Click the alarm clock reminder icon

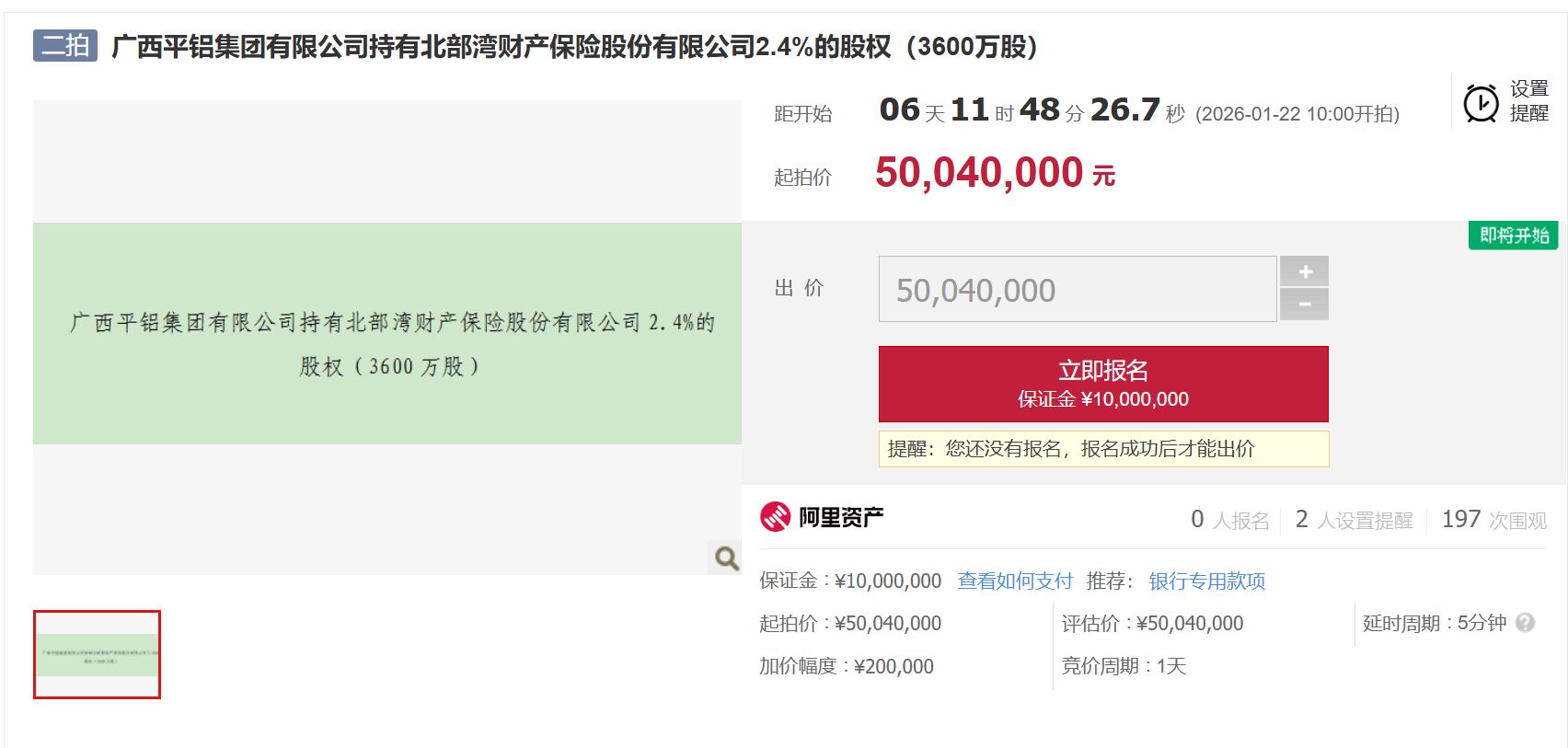pos(1481,103)
